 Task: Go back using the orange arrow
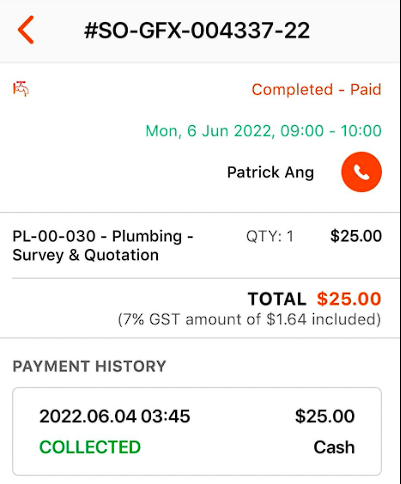26,30
